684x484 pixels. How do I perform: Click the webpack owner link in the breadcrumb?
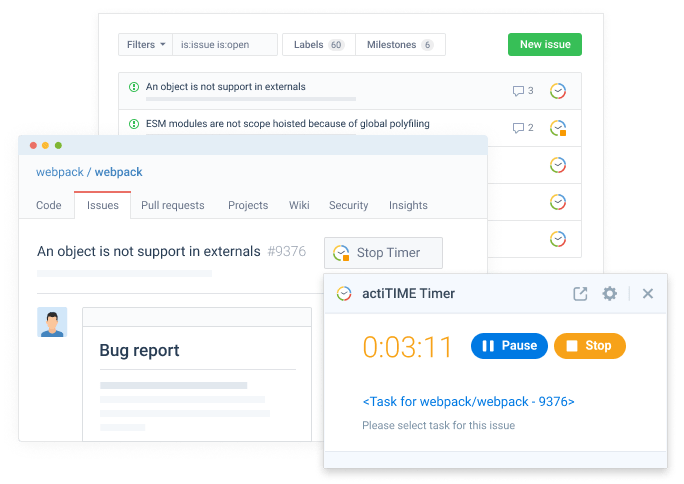point(60,172)
